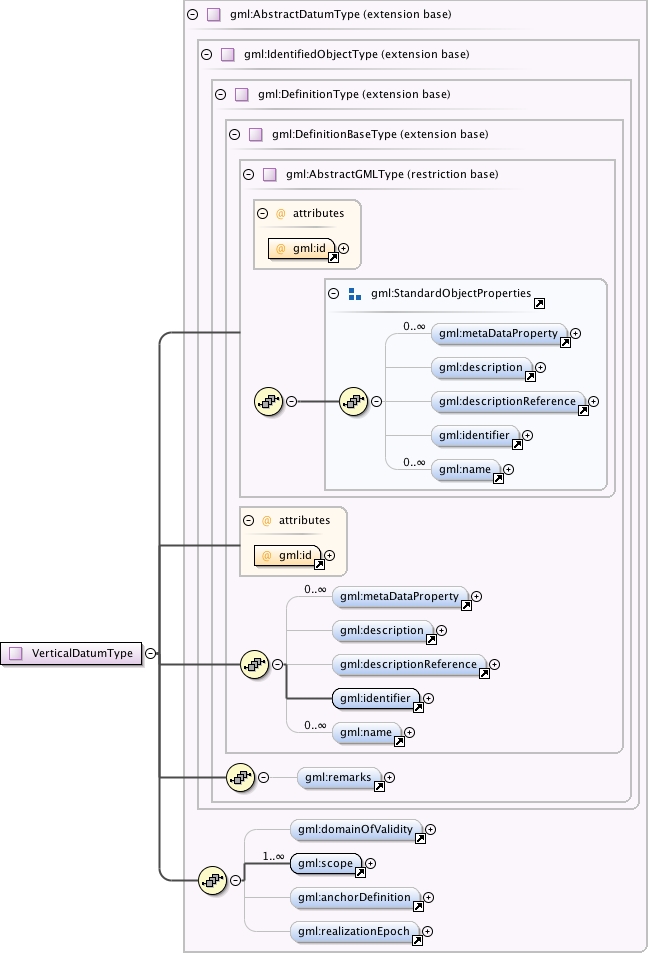This screenshot has width=649, height=954.
Task: Collapse the gml:StandardObjectProperties group
Action: 333,293
